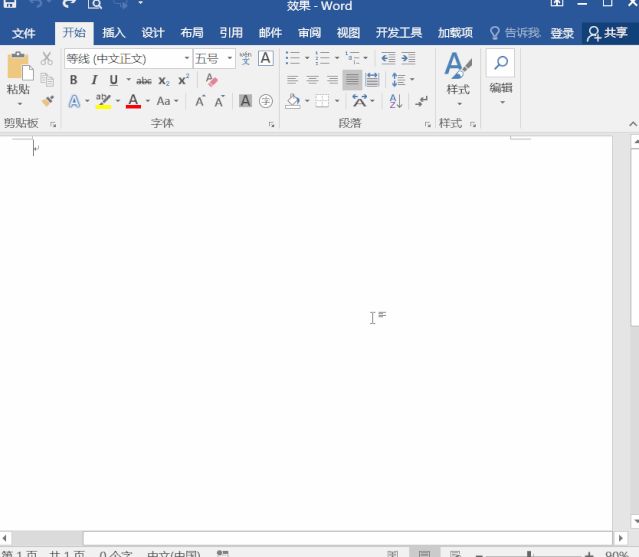Viewport: 639px width, 557px height.
Task: Click the Sign in link
Action: tap(562, 33)
